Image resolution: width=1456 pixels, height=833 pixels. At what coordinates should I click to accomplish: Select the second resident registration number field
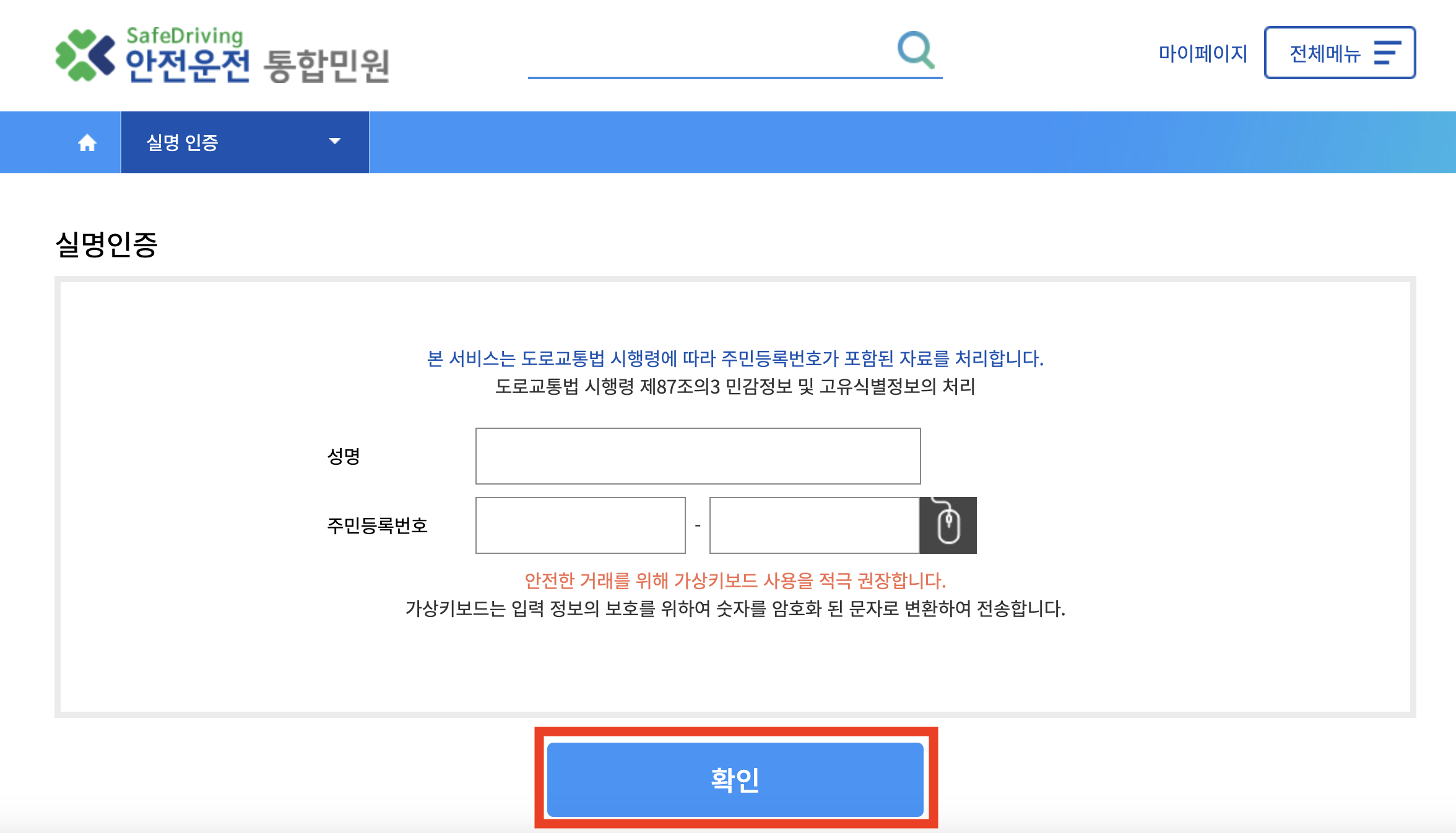(814, 525)
